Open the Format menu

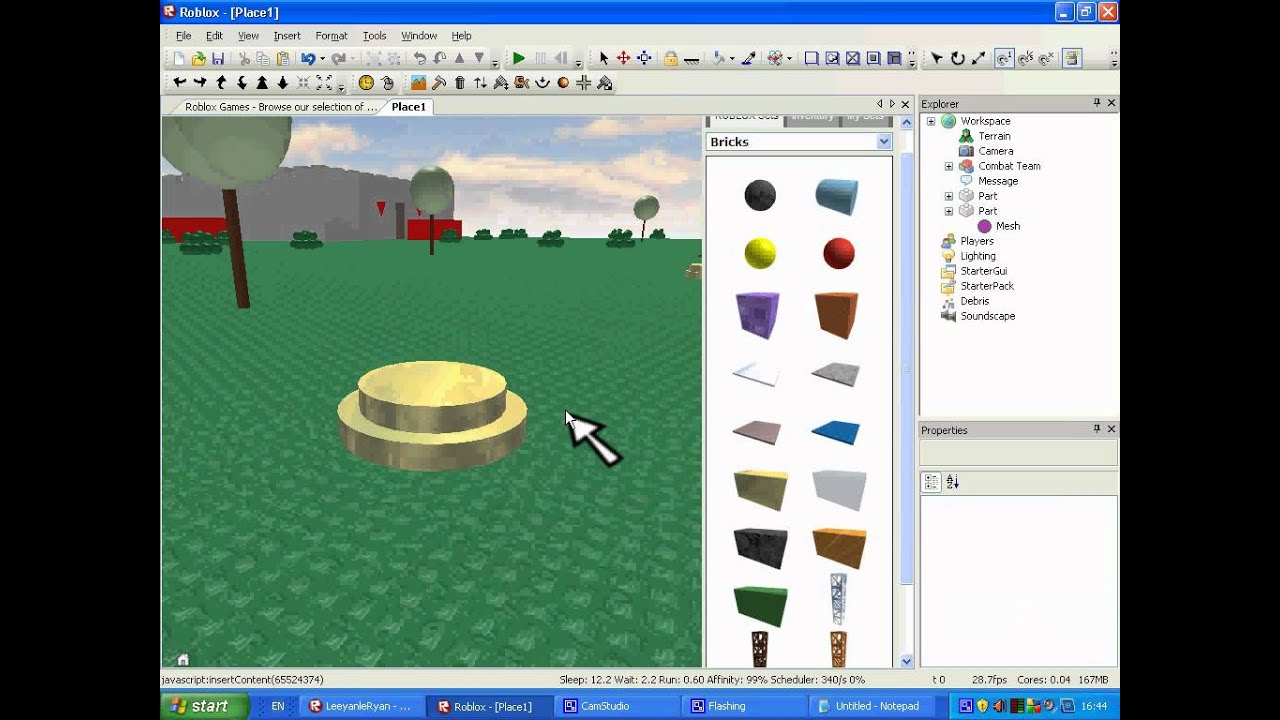coord(332,35)
